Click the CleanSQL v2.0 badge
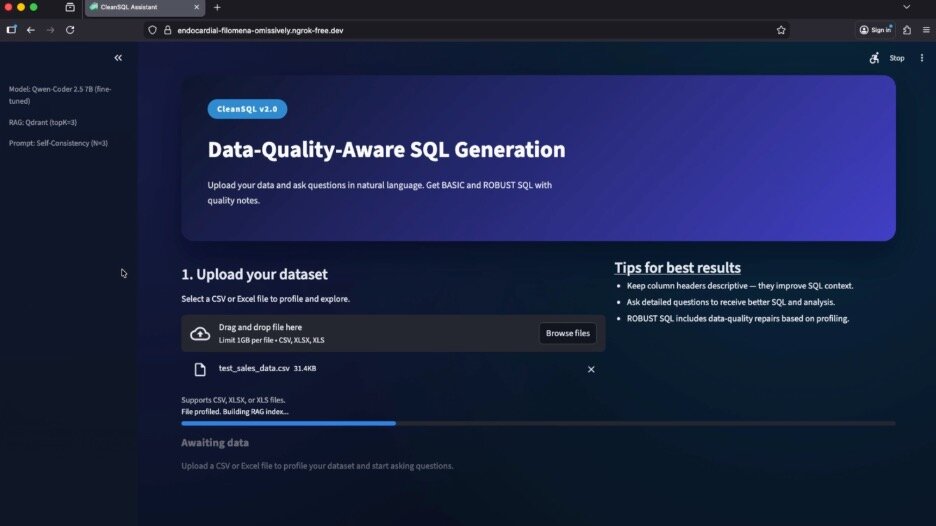 point(247,109)
